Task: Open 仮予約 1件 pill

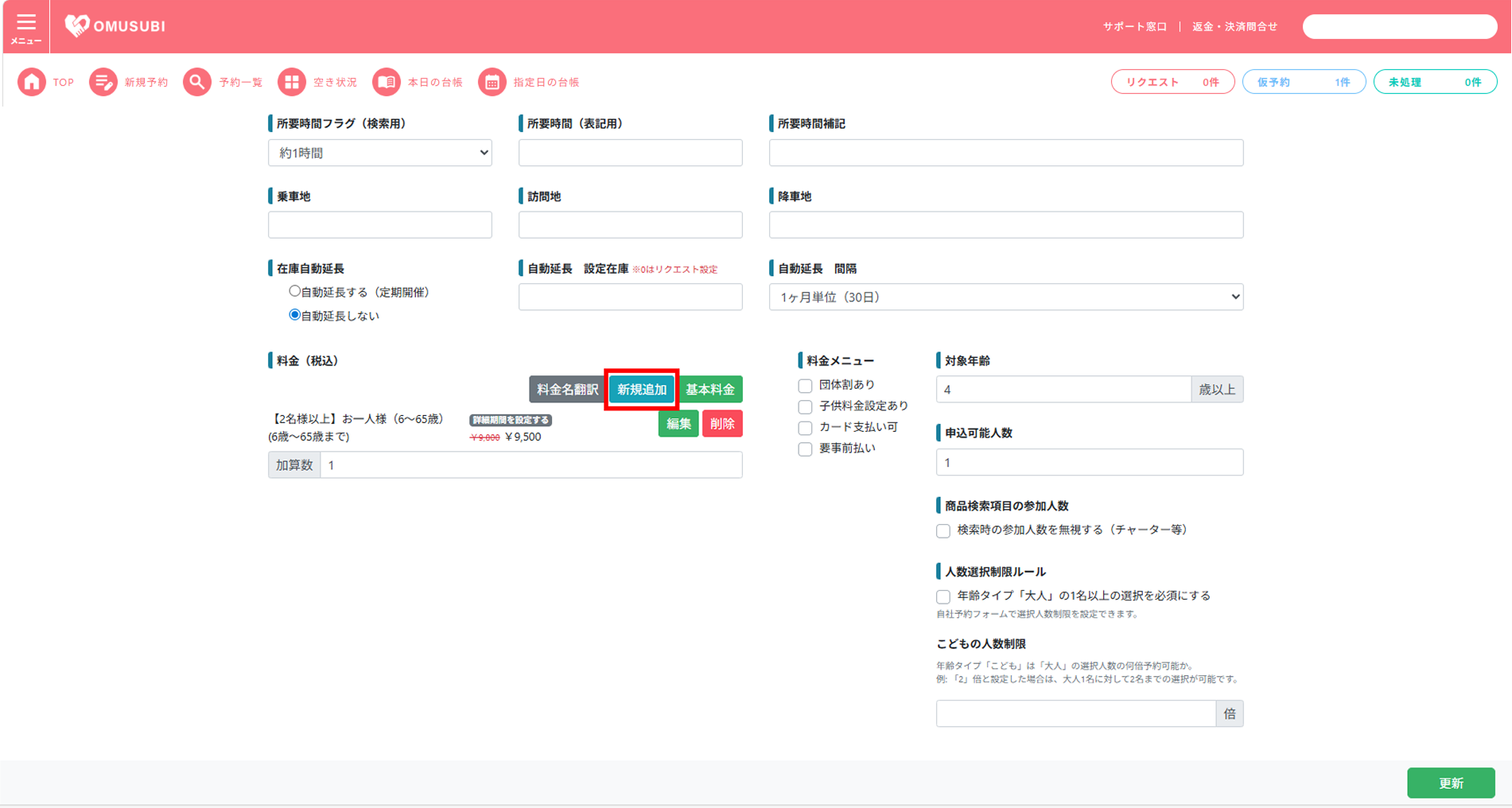Action: 1304,82
